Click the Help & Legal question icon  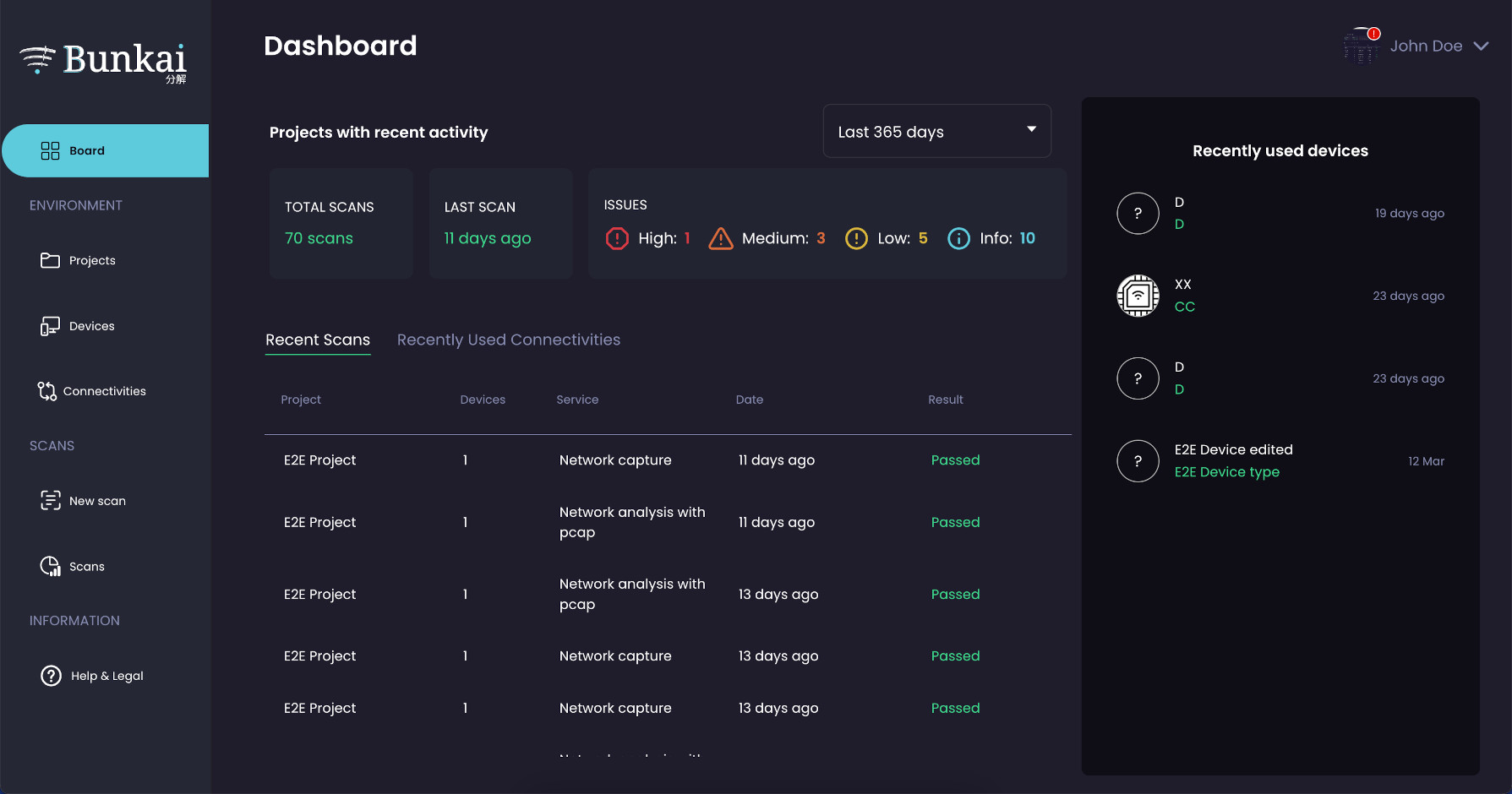51,676
